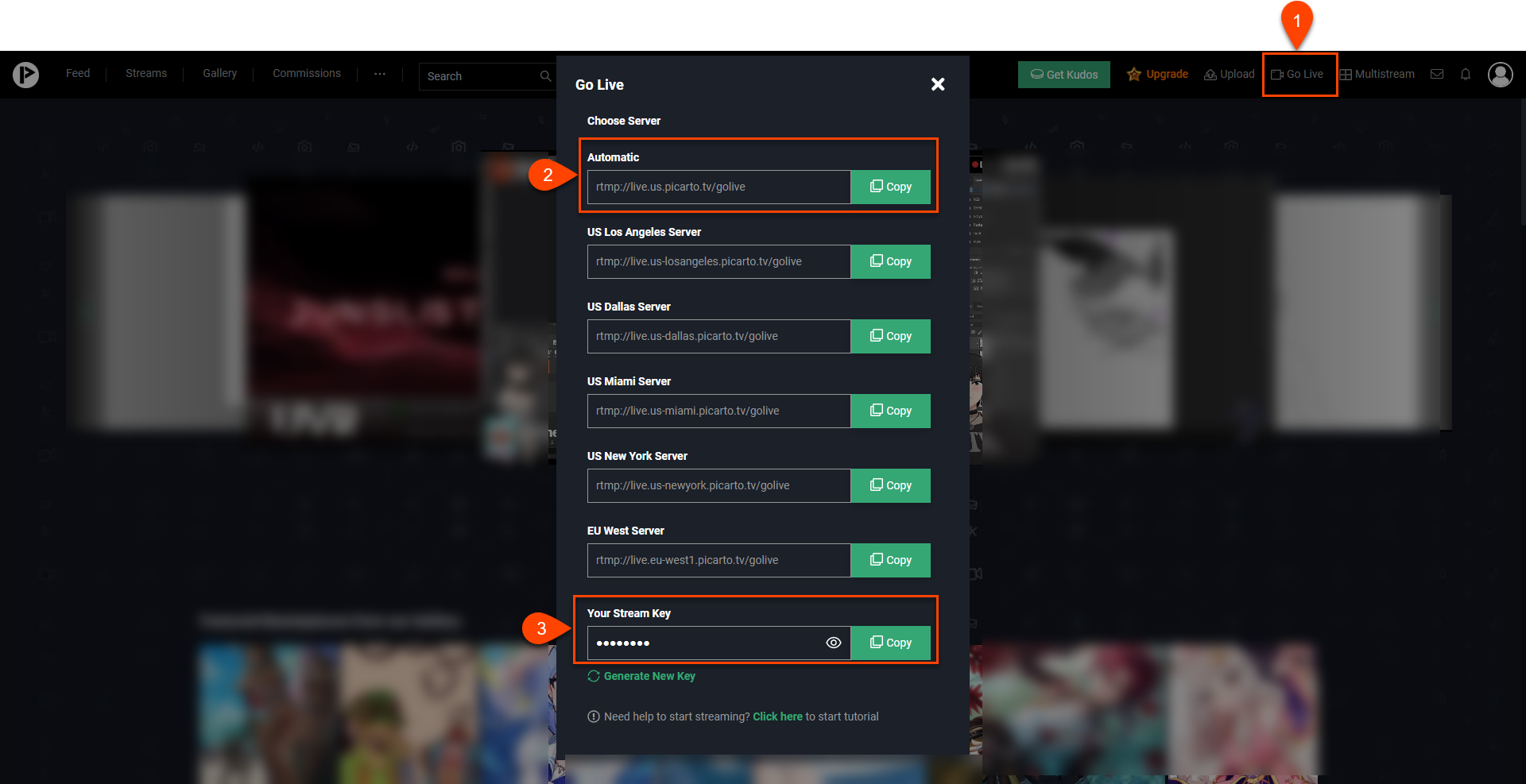Open the Commissions page
This screenshot has height=784, width=1526.
(x=307, y=73)
